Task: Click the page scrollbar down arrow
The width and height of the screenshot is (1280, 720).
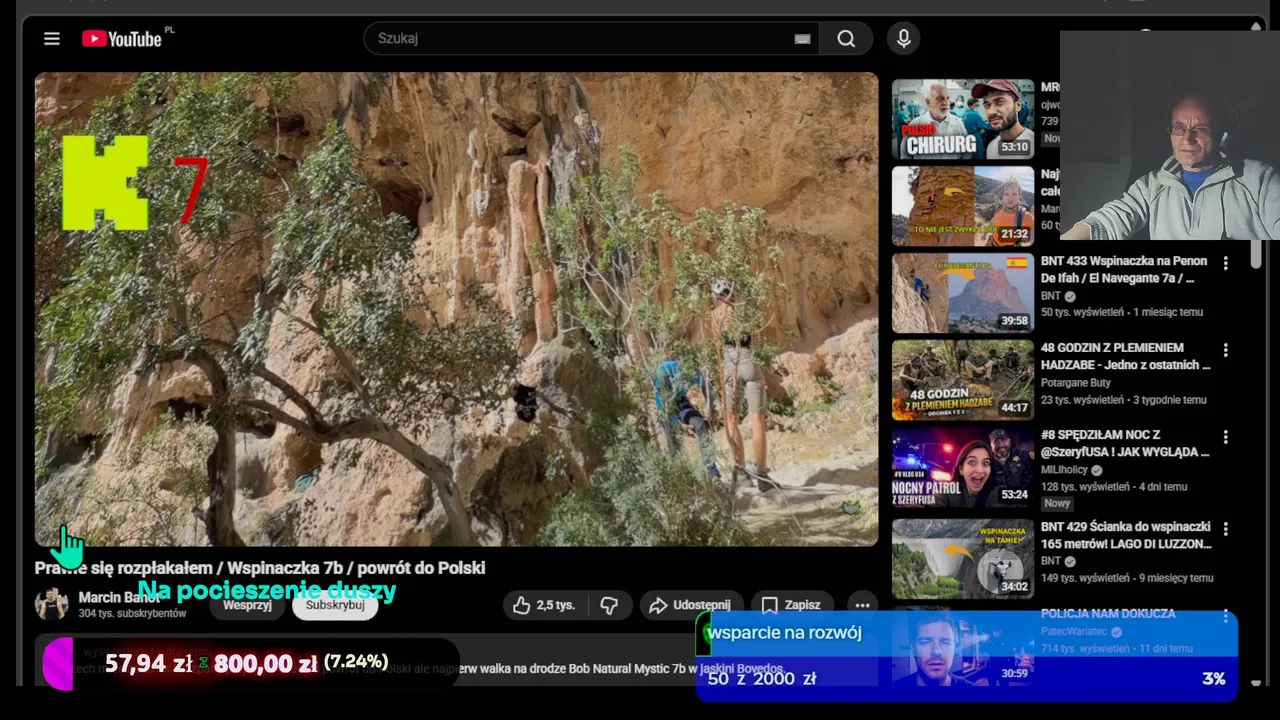Action: 1256,684
